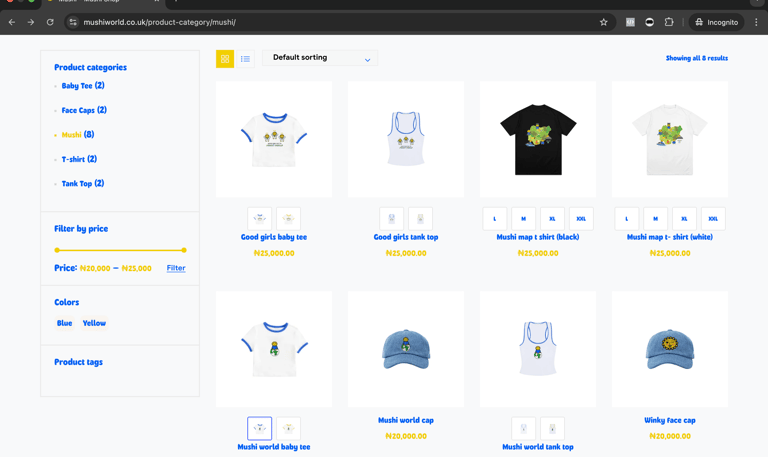
Task: Go back to previous page
Action: coord(12,22)
